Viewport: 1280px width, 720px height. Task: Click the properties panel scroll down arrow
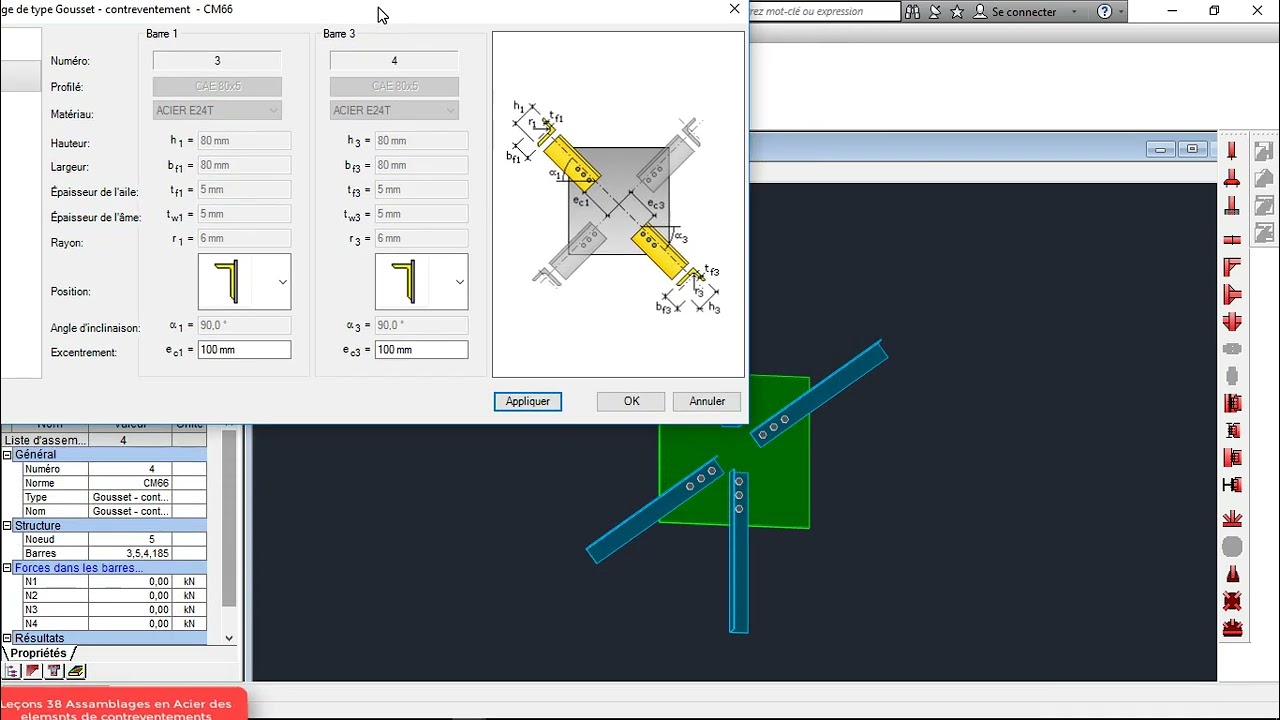coord(229,638)
